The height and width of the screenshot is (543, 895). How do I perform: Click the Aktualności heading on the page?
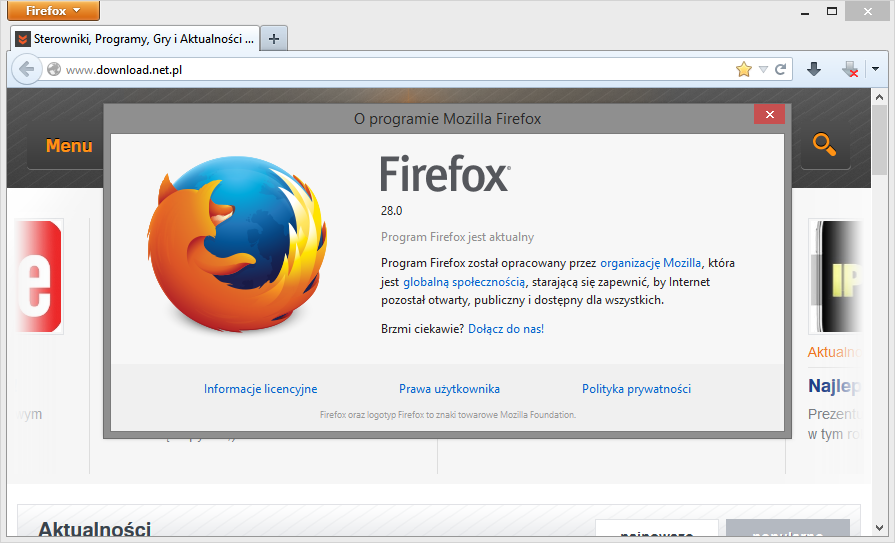pos(95,529)
